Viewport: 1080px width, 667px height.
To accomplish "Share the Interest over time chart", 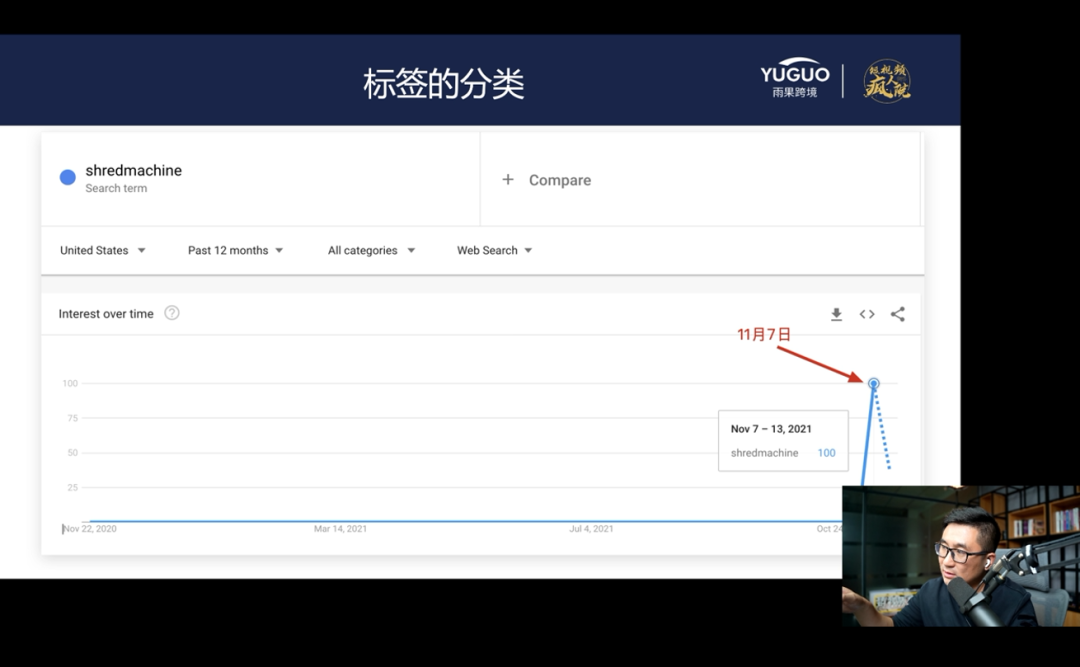I will pyautogui.click(x=897, y=313).
